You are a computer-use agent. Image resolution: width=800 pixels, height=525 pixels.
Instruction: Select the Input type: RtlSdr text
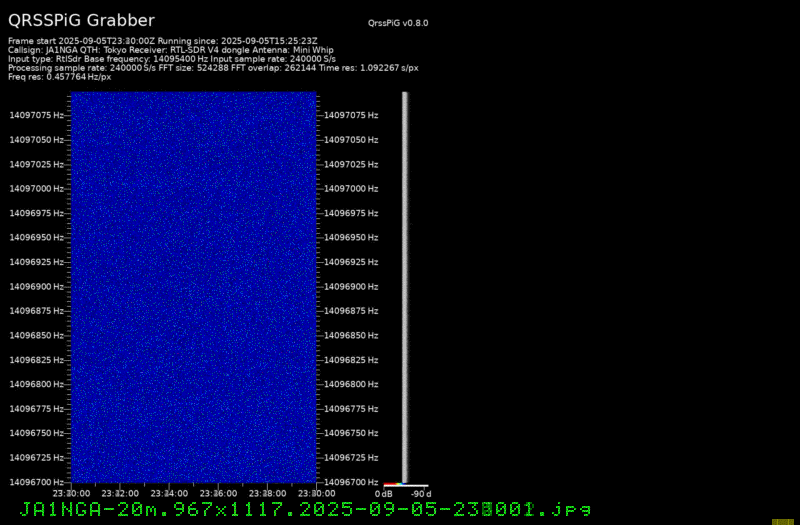coord(45,59)
